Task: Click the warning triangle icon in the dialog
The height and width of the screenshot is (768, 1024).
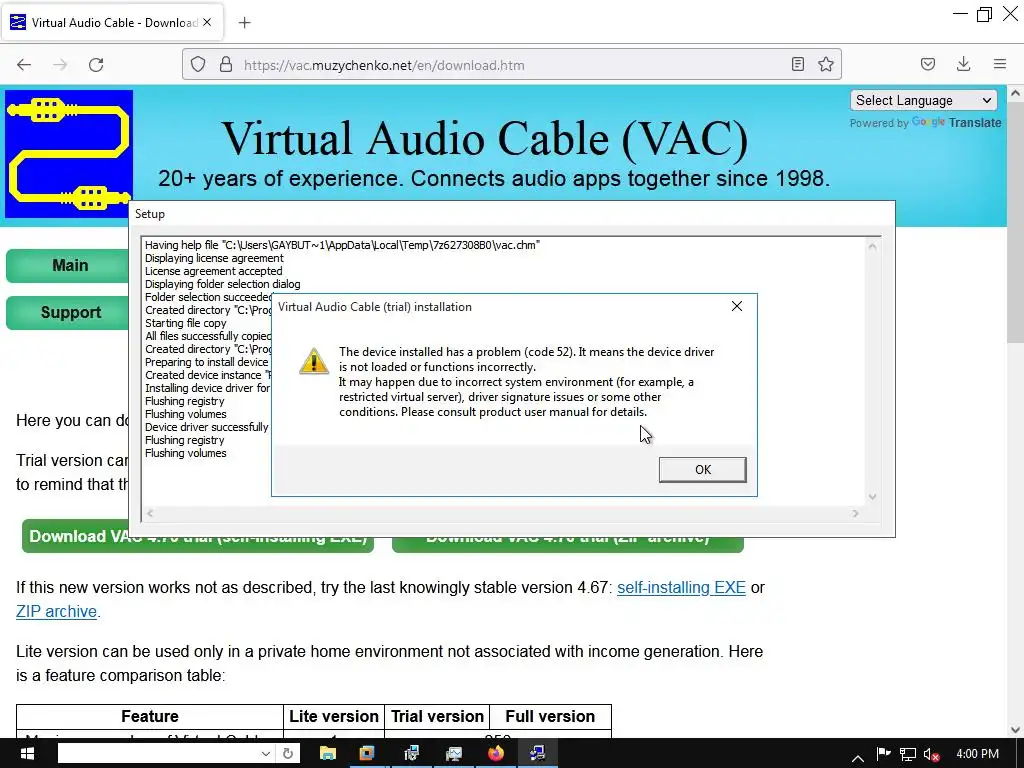Action: point(313,361)
